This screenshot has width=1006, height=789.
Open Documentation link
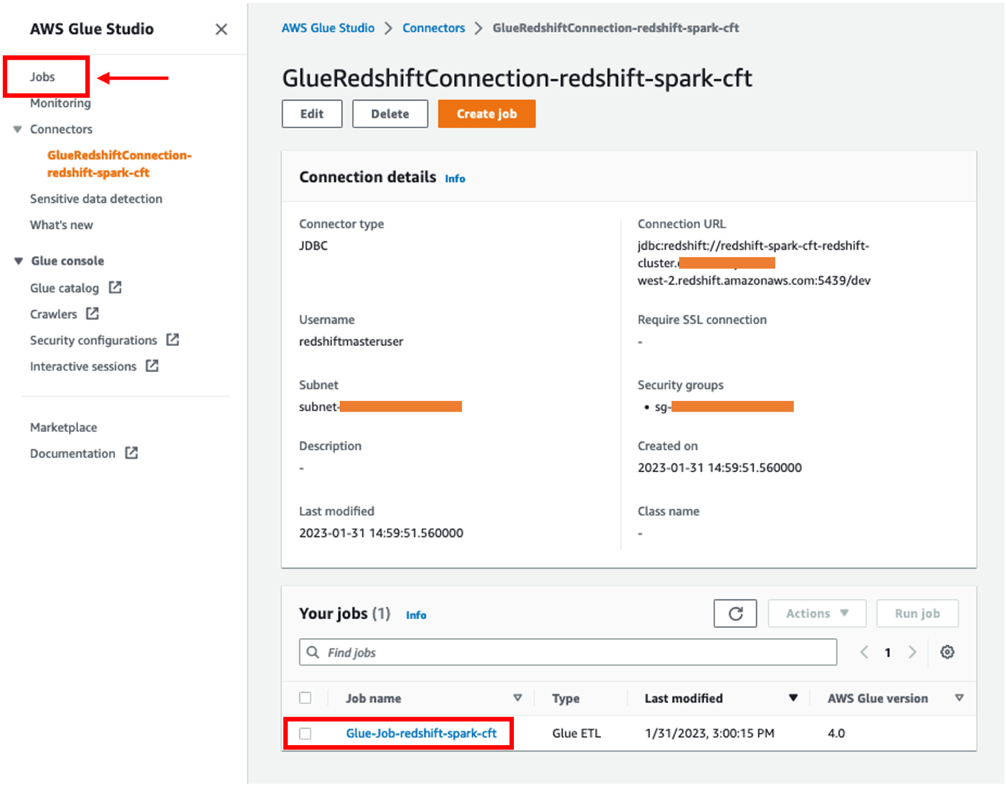tap(72, 454)
